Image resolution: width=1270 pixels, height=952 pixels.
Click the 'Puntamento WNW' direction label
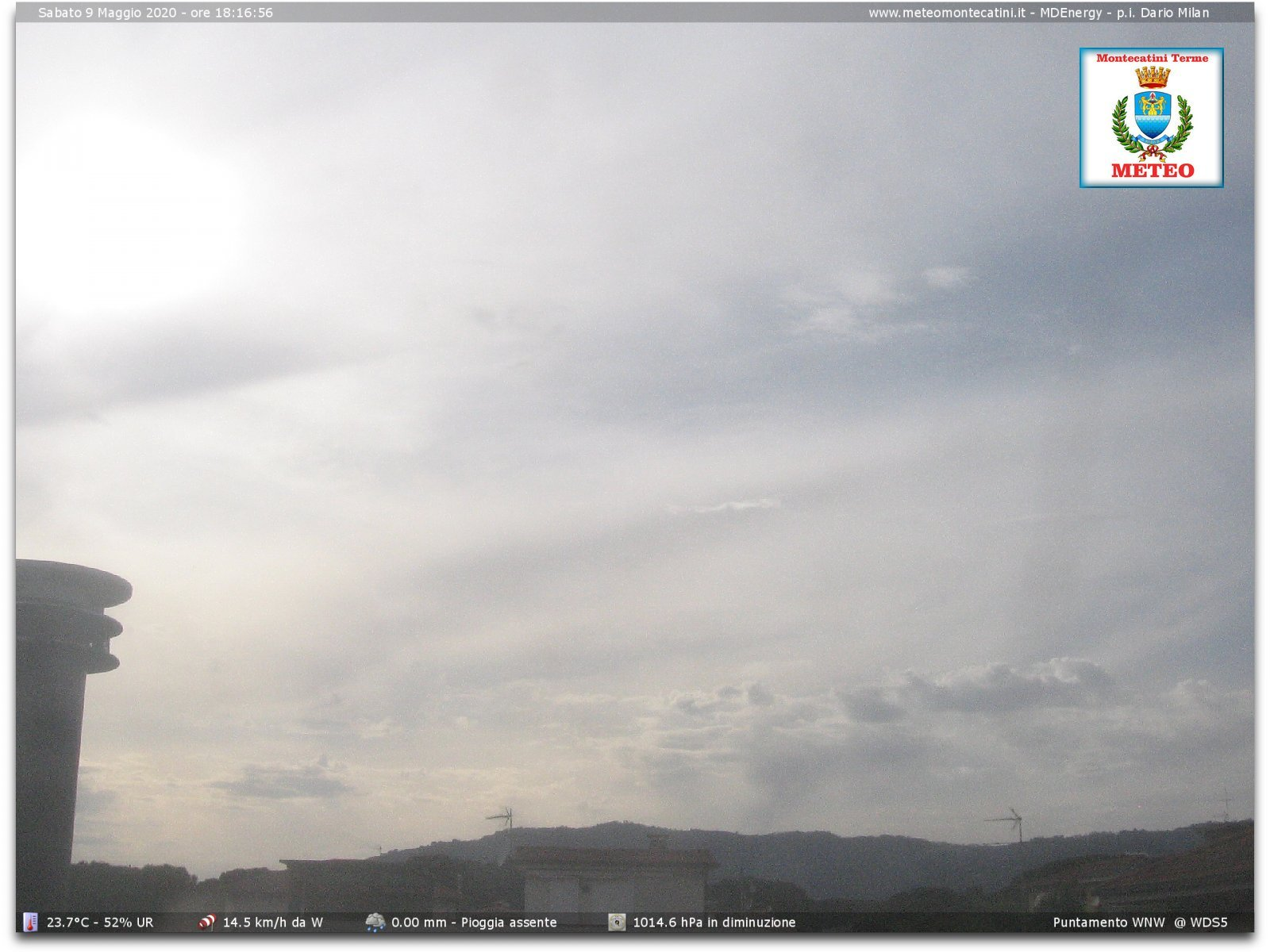[1109, 923]
